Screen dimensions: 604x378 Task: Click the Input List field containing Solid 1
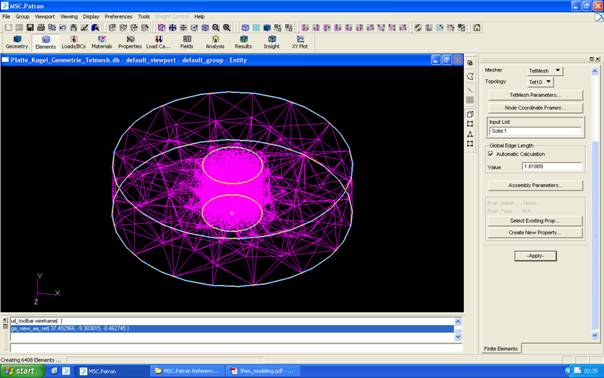535,131
